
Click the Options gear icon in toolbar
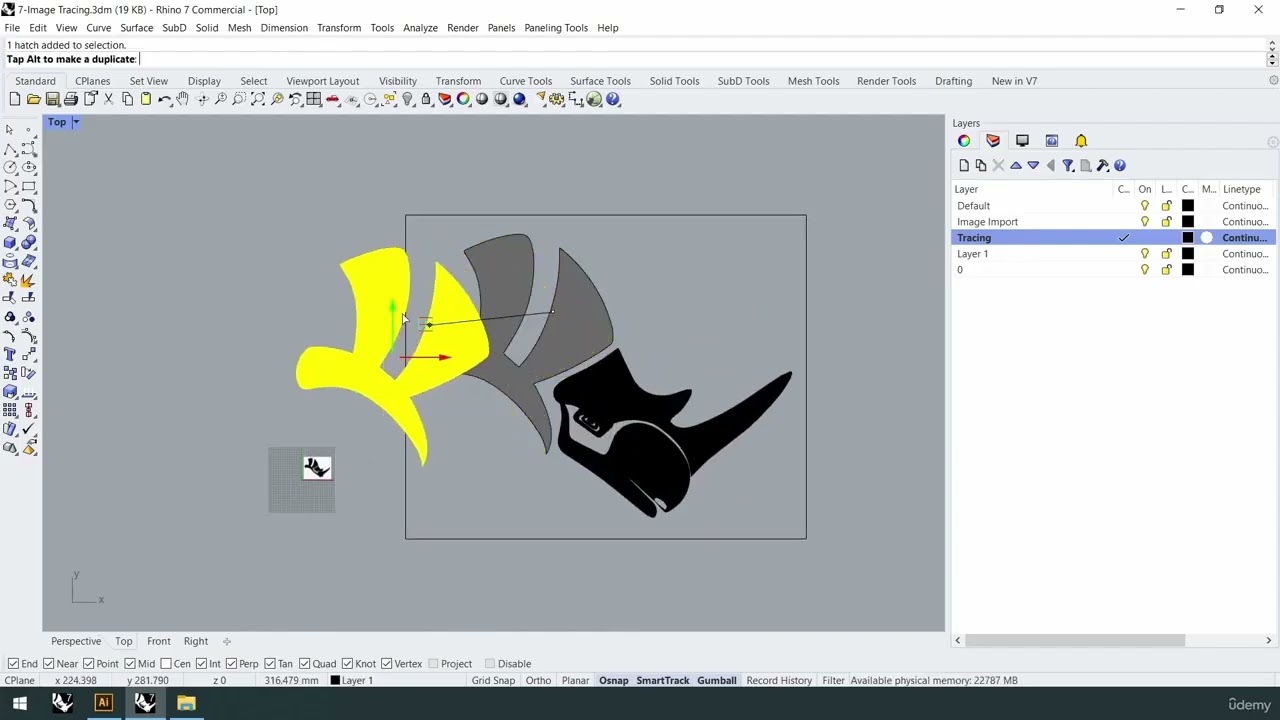coord(557,99)
